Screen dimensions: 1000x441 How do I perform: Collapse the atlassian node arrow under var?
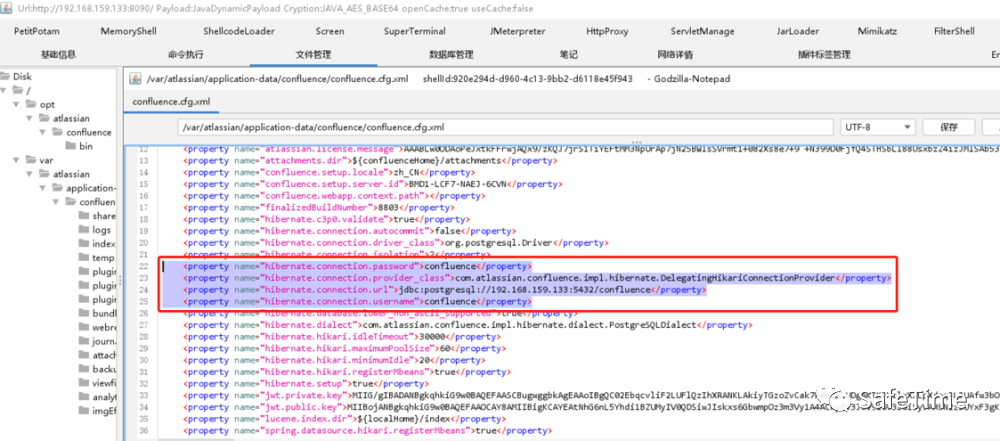[x=30, y=174]
